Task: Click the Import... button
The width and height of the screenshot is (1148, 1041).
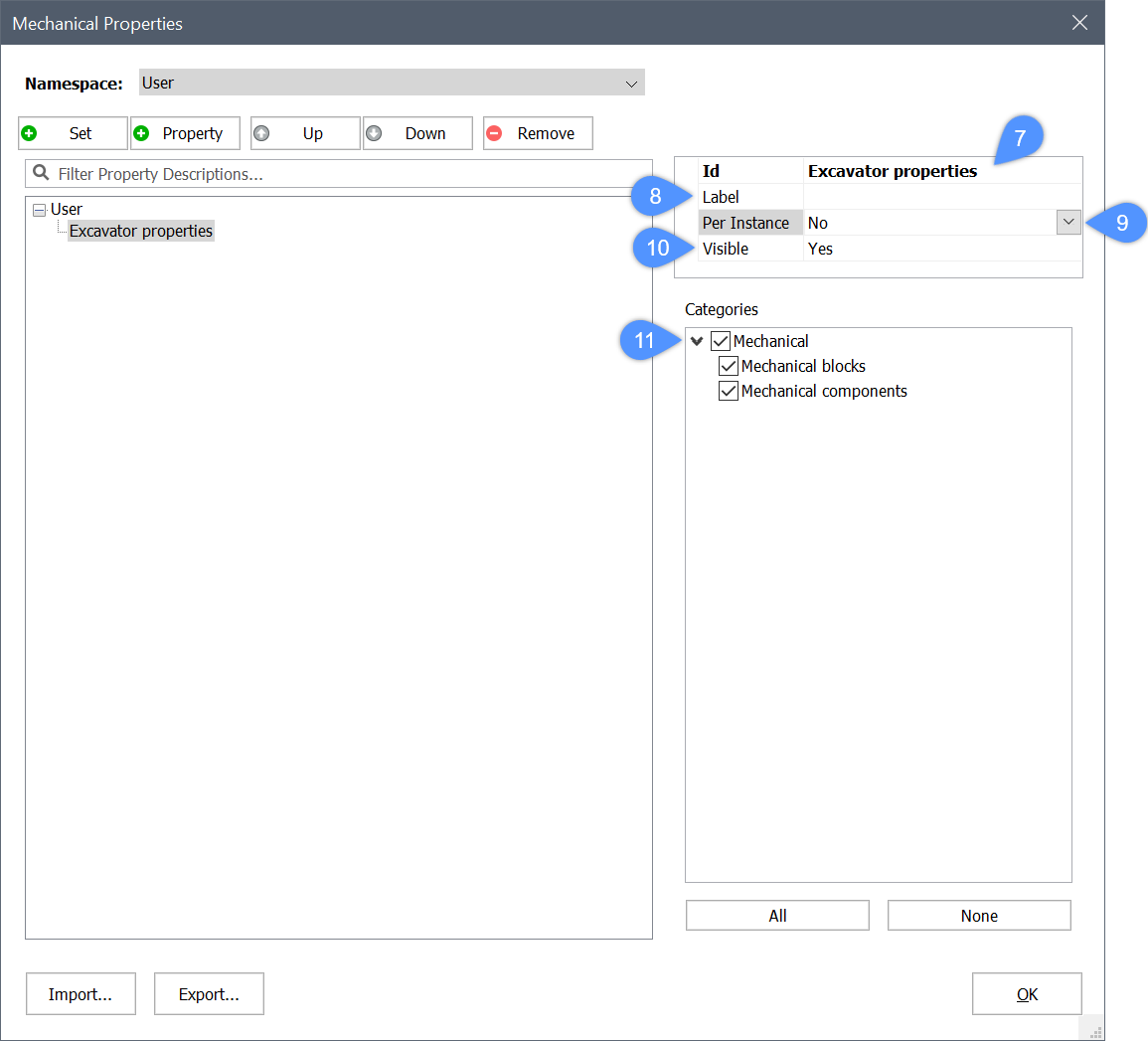Action: click(81, 994)
